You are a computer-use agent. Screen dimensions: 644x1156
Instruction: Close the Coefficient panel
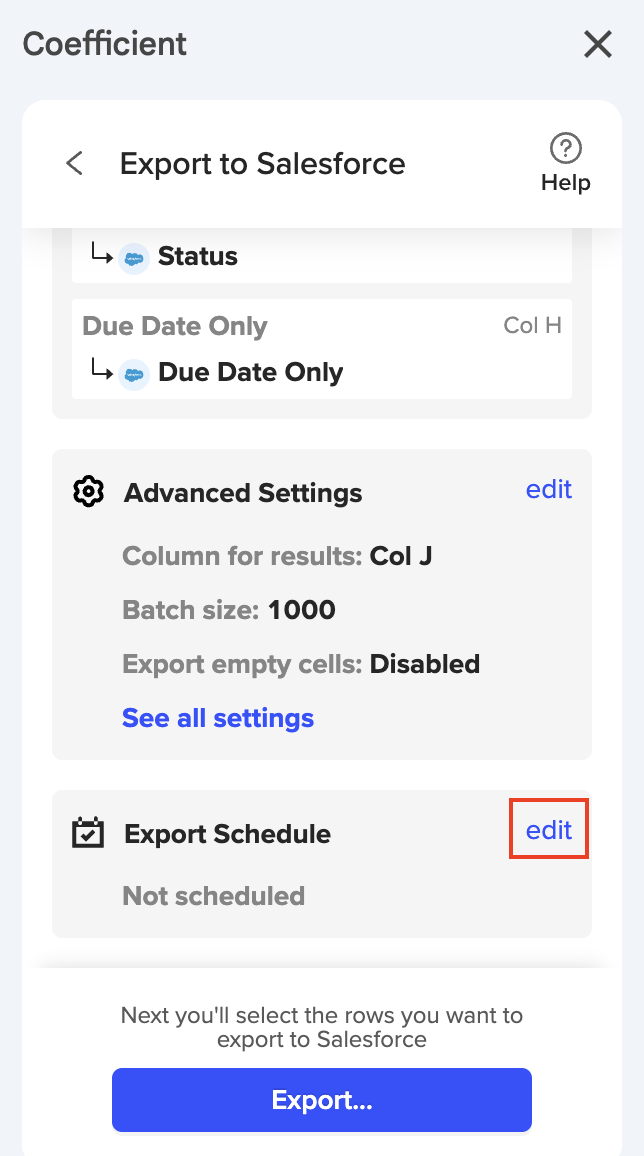point(597,44)
